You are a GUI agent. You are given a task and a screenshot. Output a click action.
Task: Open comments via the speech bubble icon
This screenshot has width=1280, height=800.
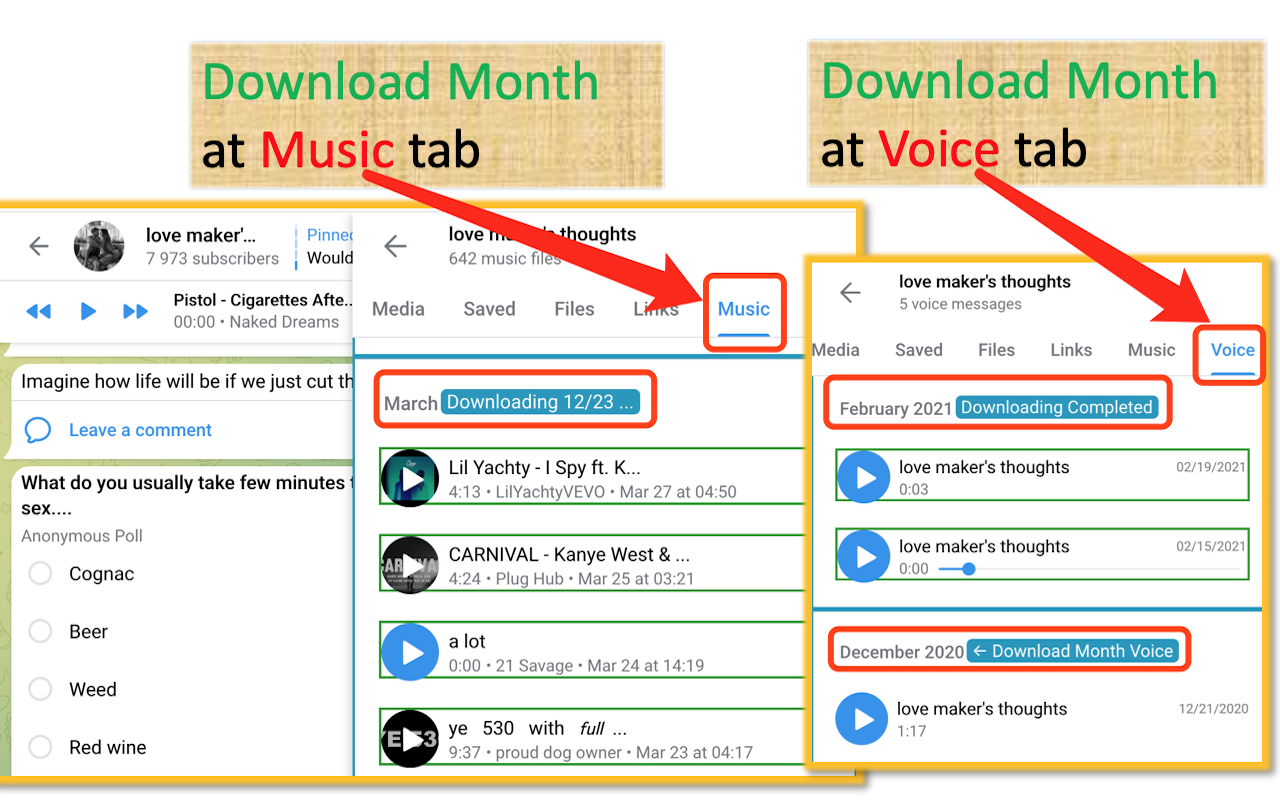38,429
